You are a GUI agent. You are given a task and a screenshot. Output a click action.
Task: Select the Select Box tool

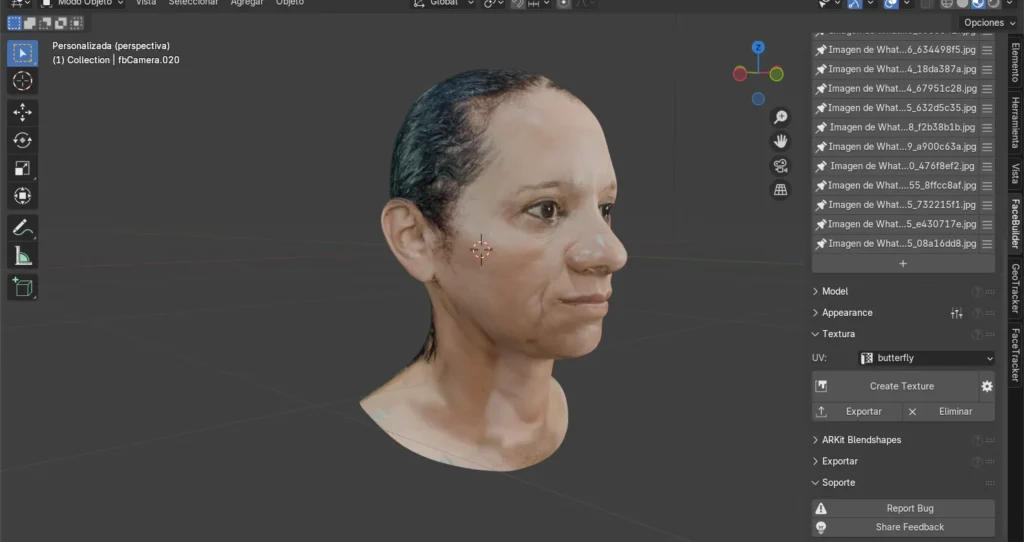22,53
